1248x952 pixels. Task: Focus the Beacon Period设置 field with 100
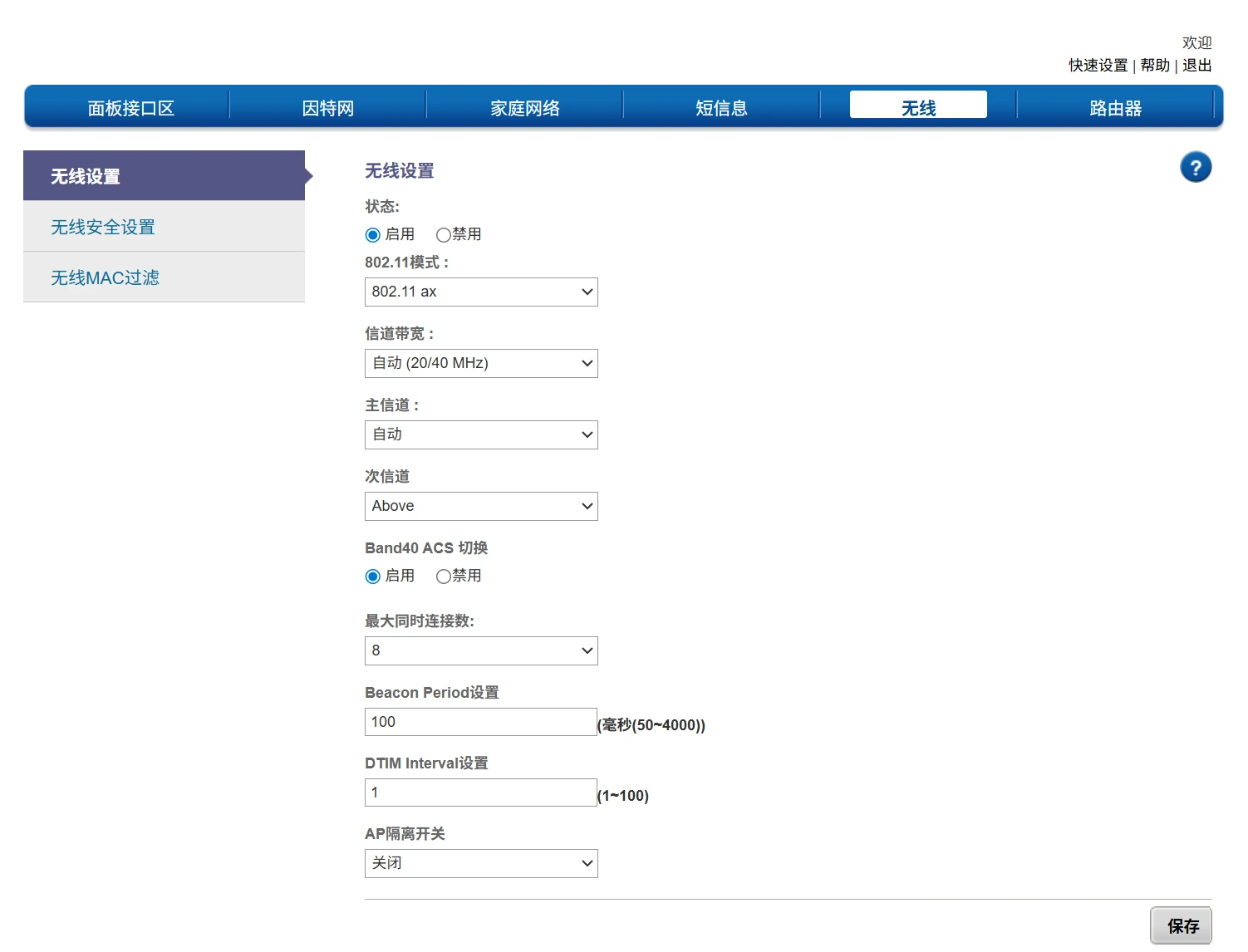point(480,722)
